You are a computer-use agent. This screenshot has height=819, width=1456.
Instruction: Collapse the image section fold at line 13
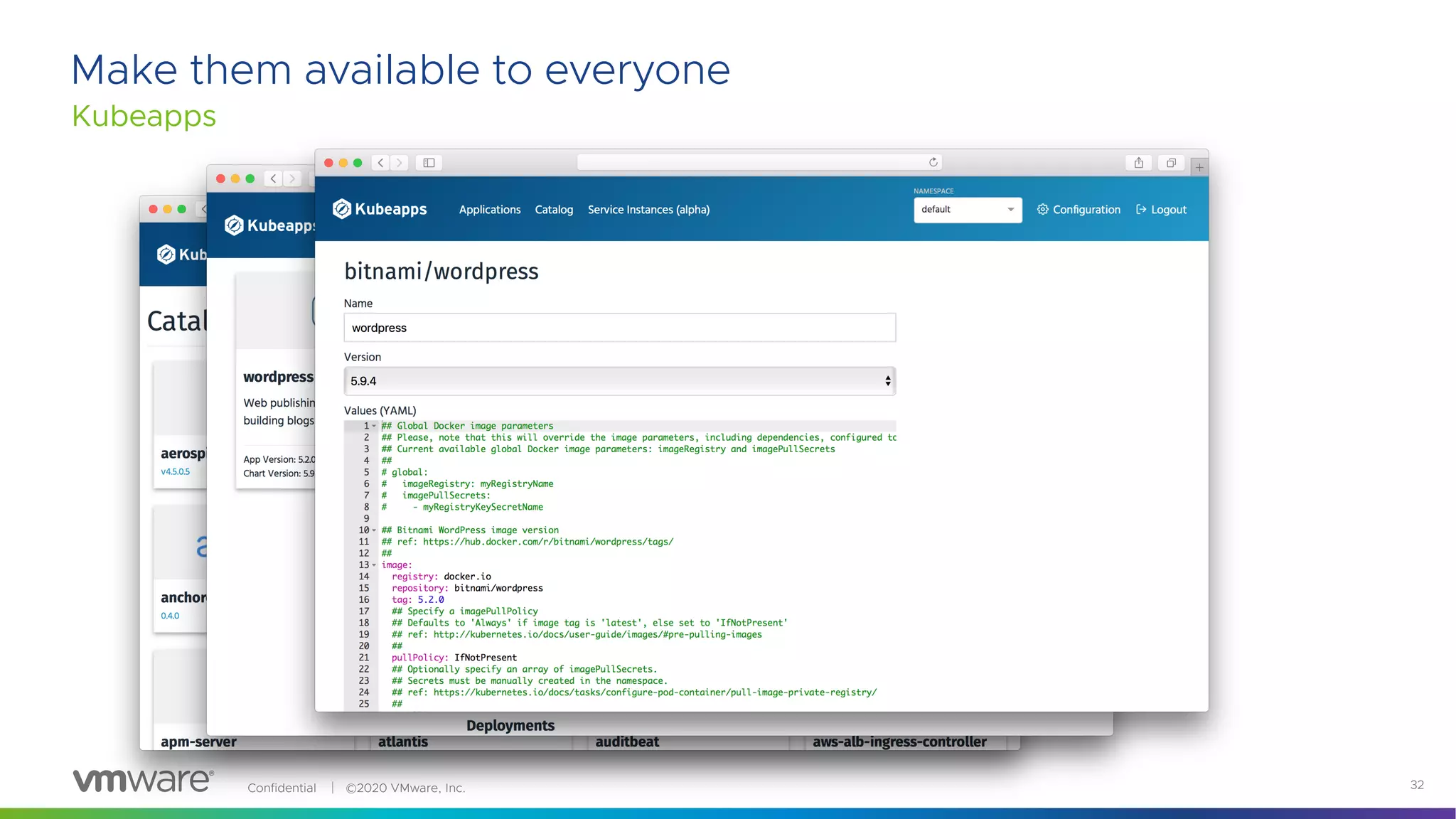375,565
